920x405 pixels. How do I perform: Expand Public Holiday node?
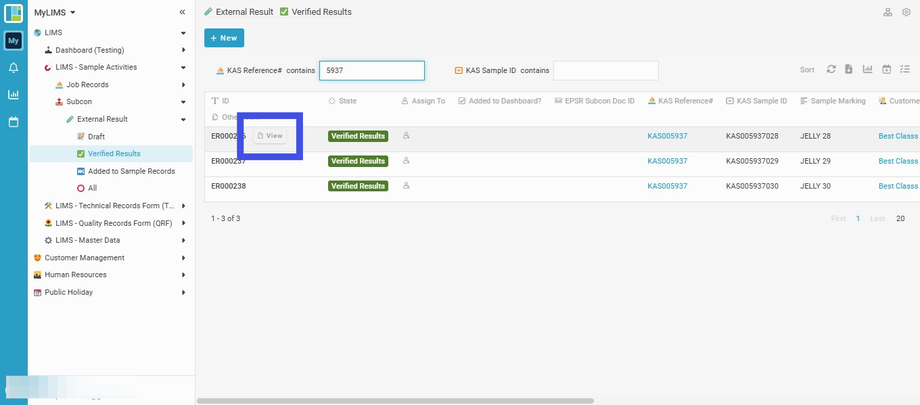coord(184,292)
